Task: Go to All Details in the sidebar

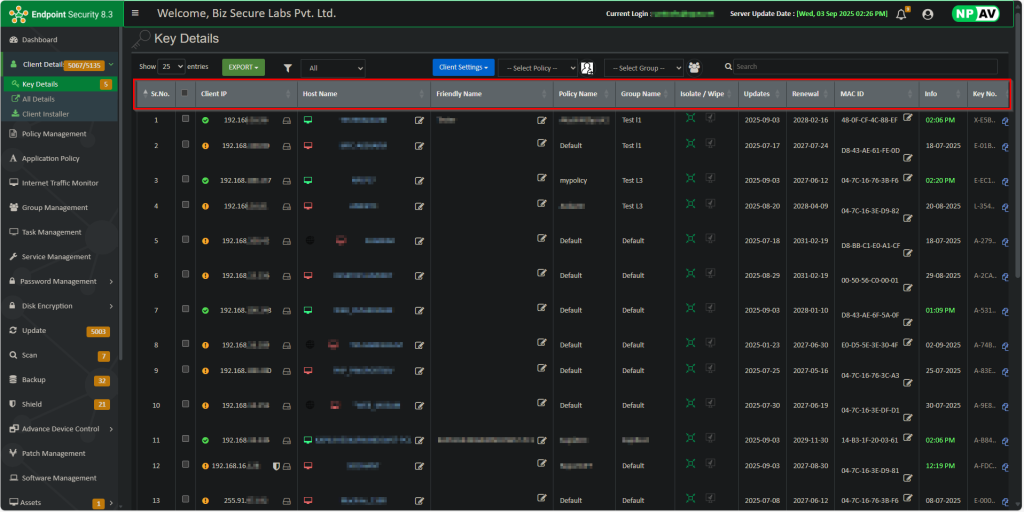Action: [38, 99]
